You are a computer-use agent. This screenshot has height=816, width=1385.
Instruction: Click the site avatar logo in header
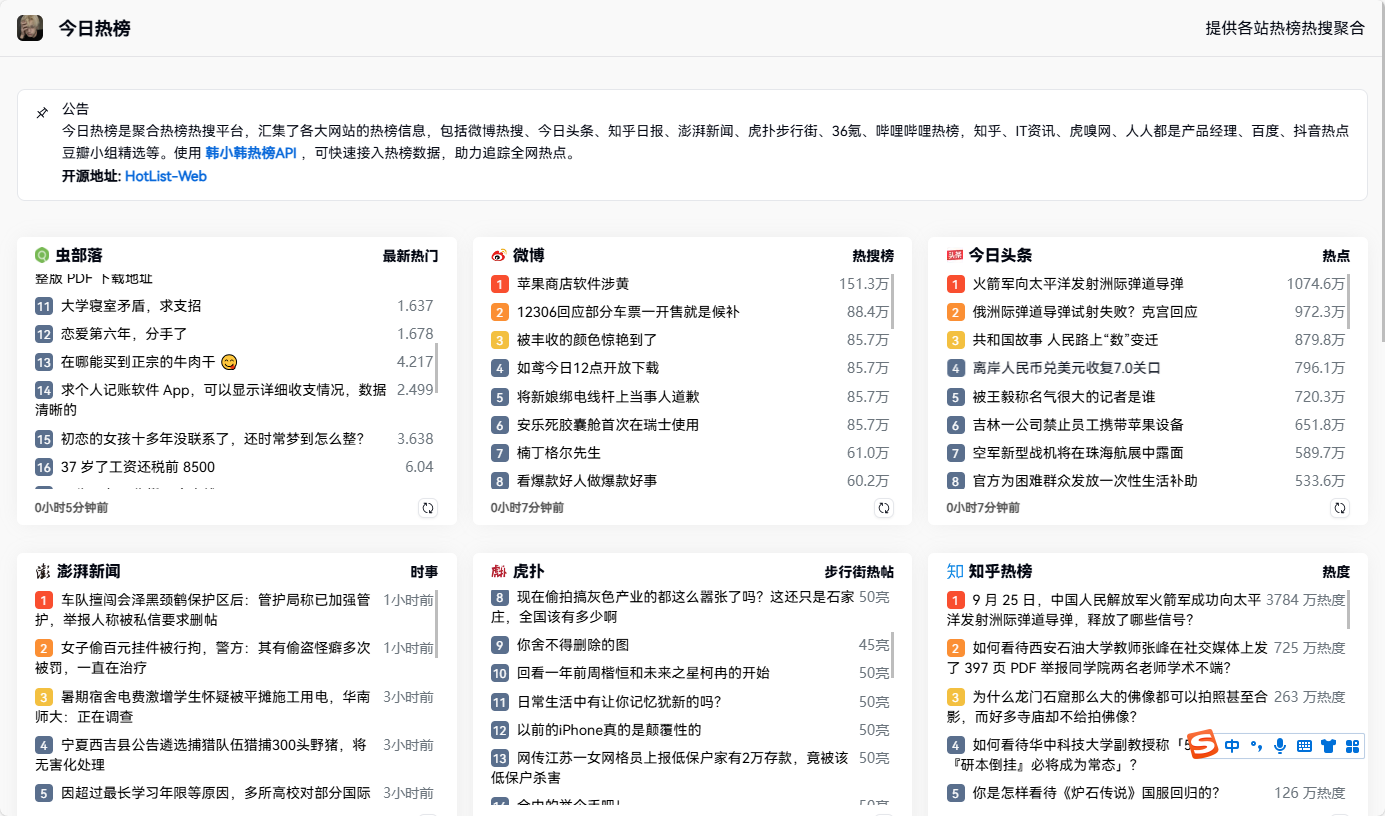(x=30, y=28)
